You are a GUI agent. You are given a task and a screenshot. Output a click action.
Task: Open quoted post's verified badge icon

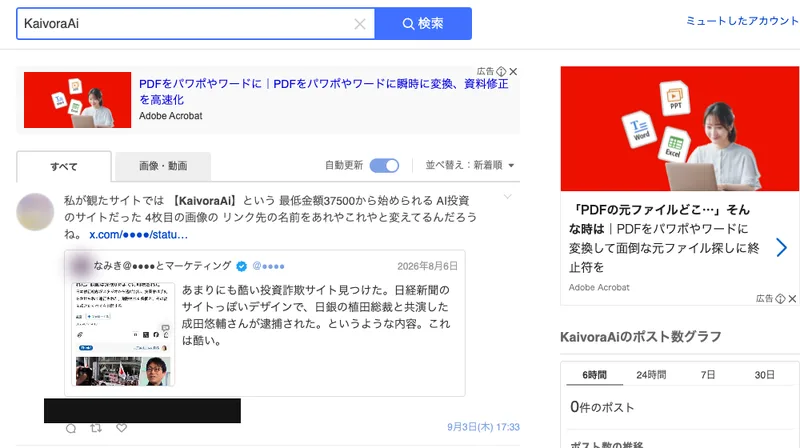click(x=241, y=266)
